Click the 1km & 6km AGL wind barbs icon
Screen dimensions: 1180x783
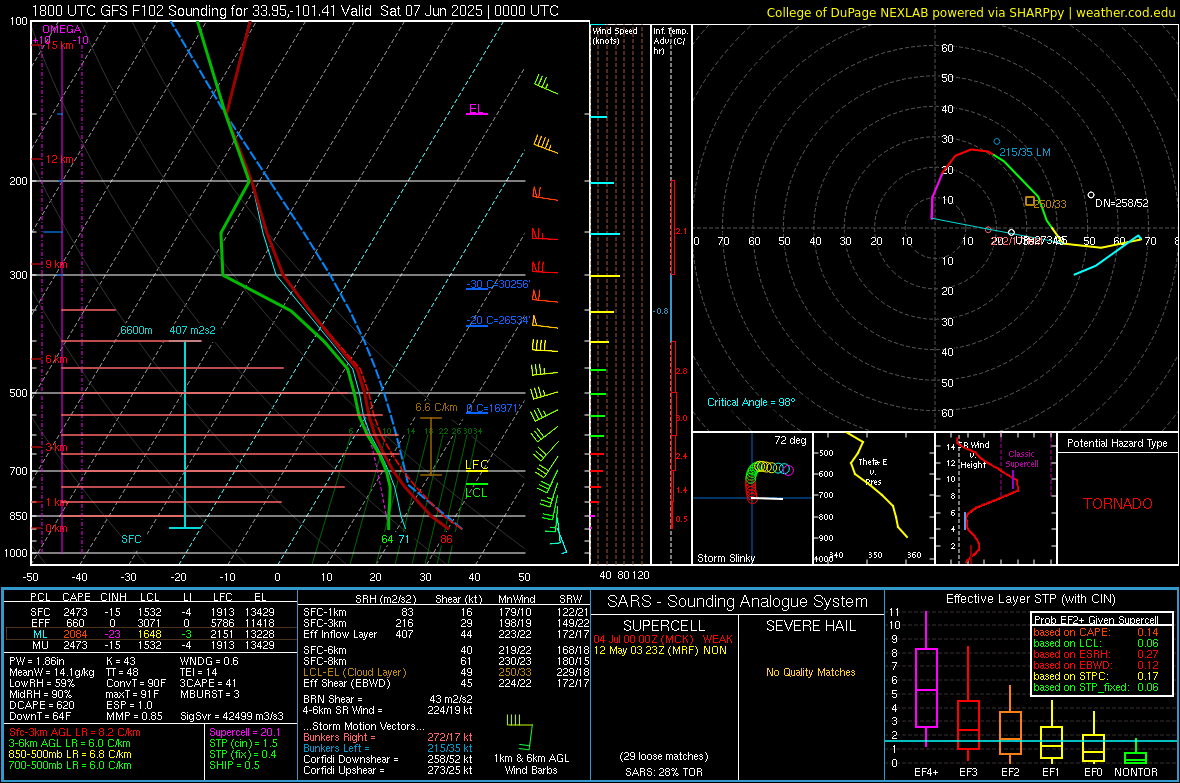click(520, 732)
